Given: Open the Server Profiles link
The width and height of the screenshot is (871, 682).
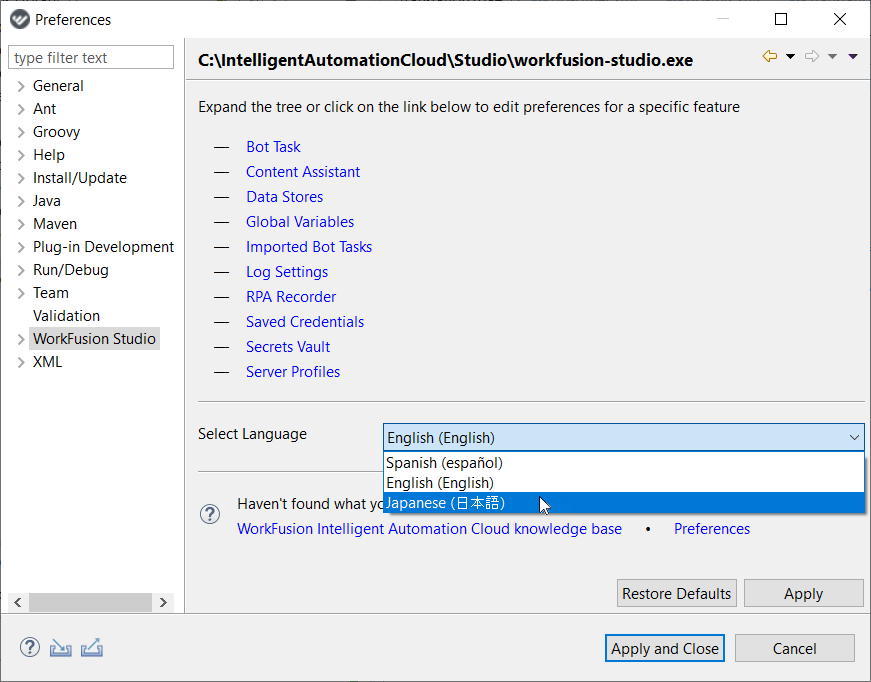Looking at the screenshot, I should pos(293,372).
